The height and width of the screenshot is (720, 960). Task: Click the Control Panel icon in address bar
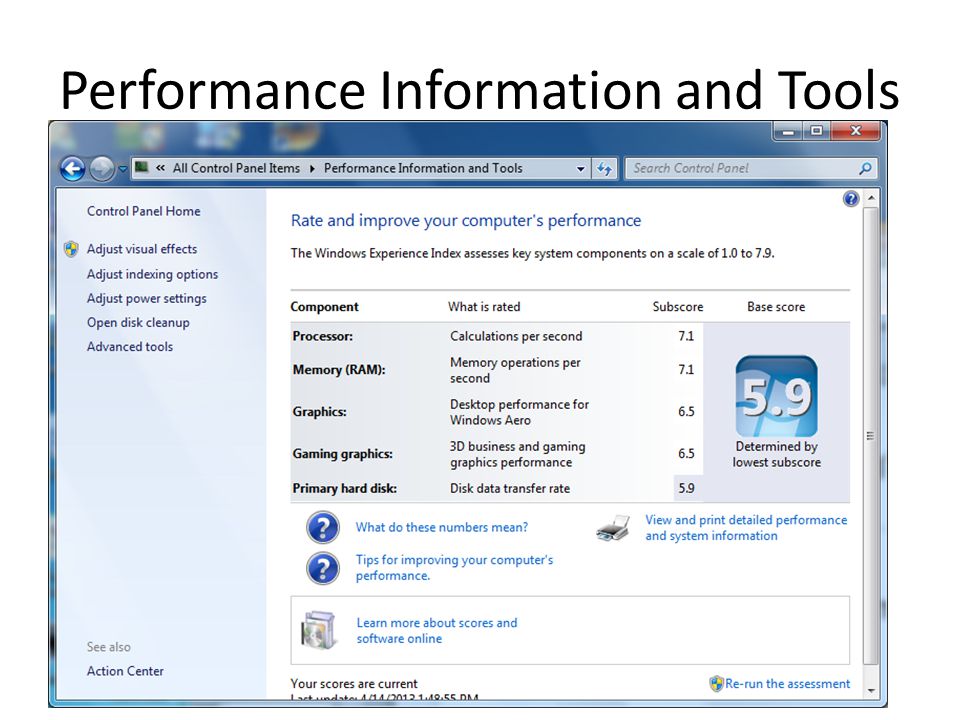pos(141,167)
